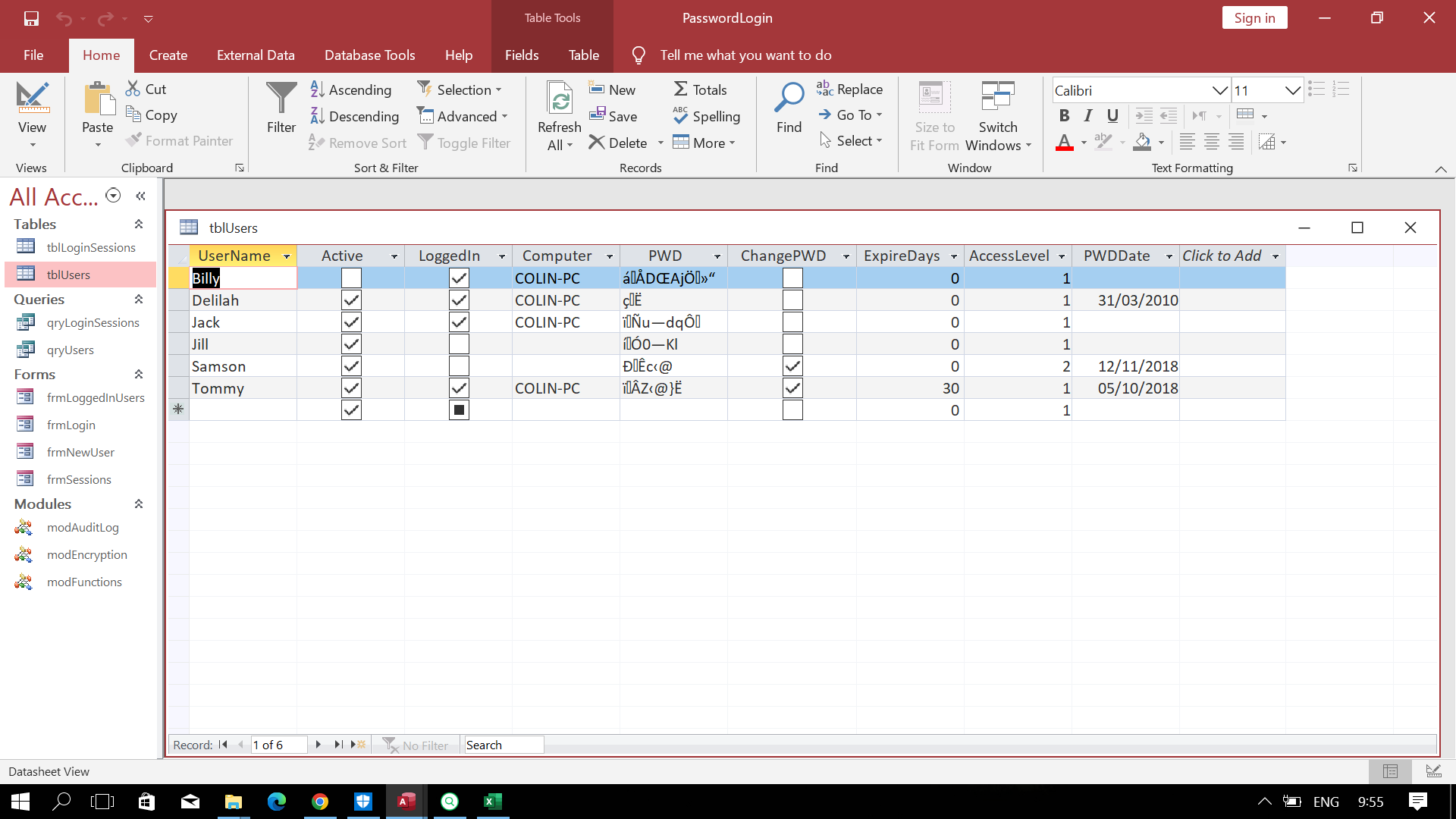Click the record Search box
Screen dimensions: 1456x819
pyautogui.click(x=504, y=745)
